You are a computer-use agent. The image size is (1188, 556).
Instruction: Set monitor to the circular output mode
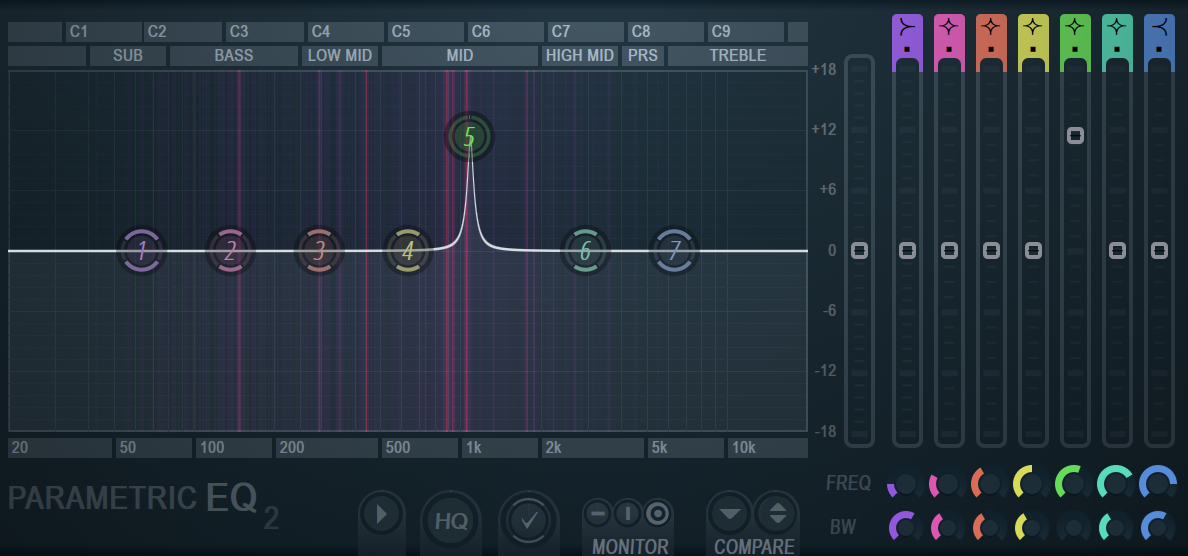(x=658, y=514)
